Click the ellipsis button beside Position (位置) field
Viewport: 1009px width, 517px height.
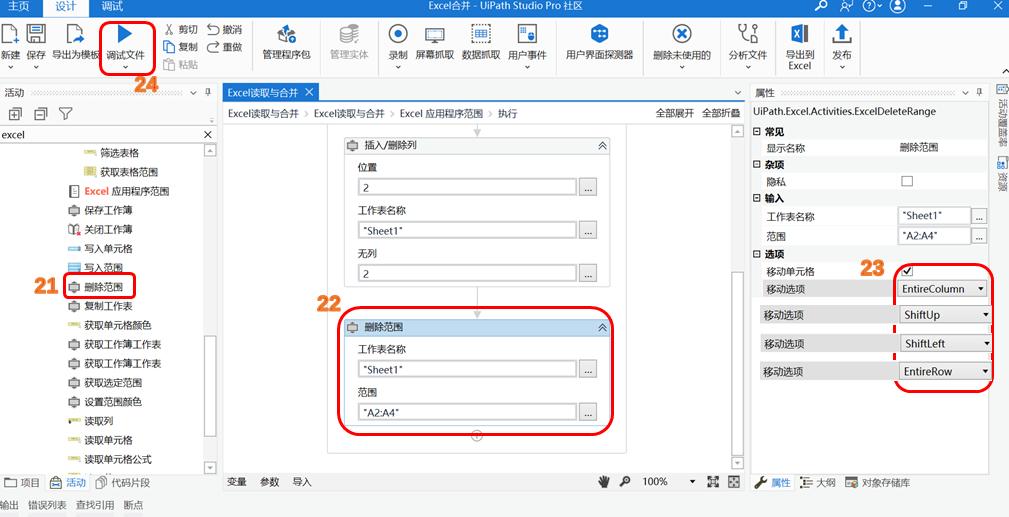(588, 187)
